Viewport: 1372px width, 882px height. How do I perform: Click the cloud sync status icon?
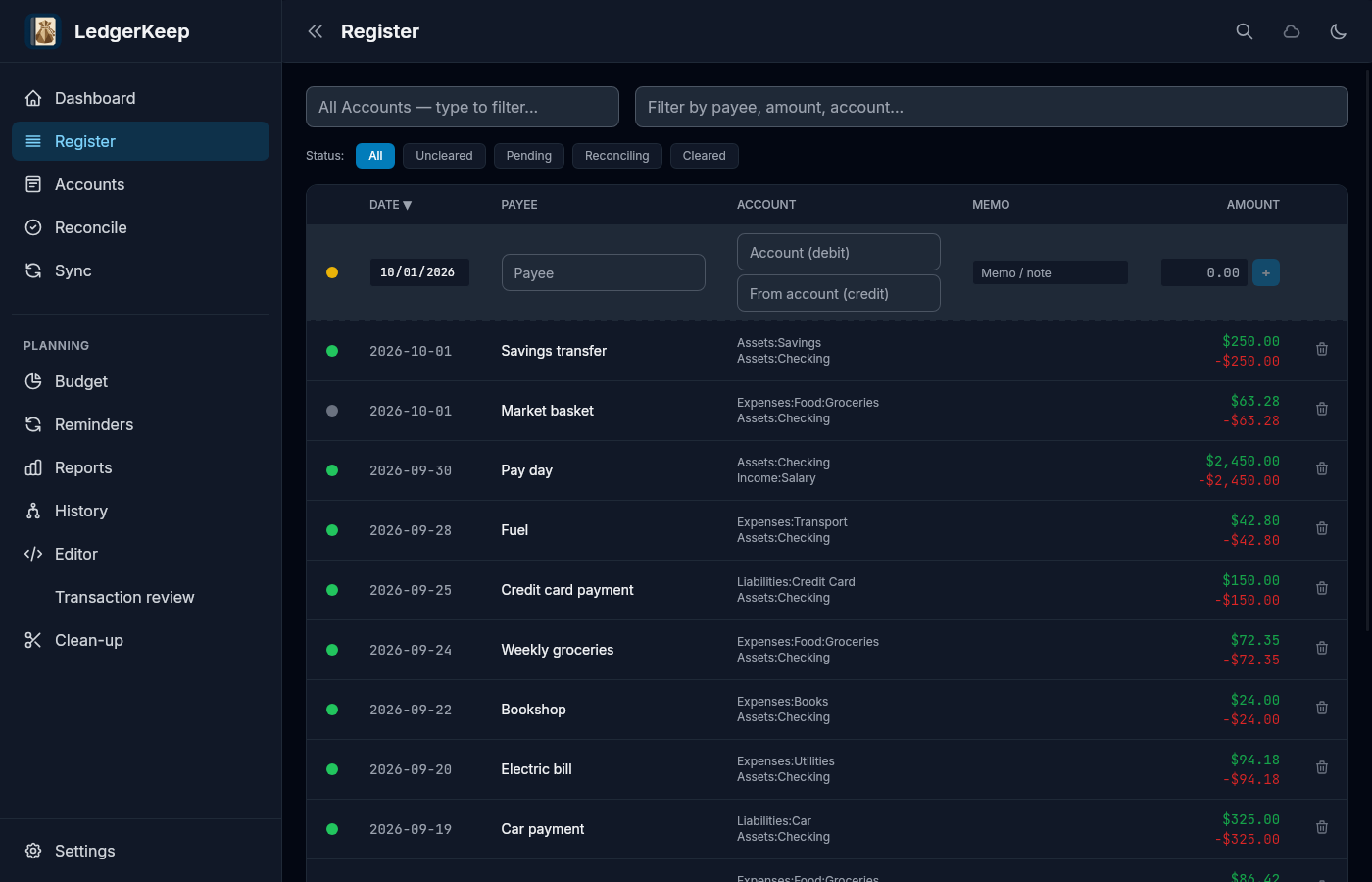(1292, 31)
